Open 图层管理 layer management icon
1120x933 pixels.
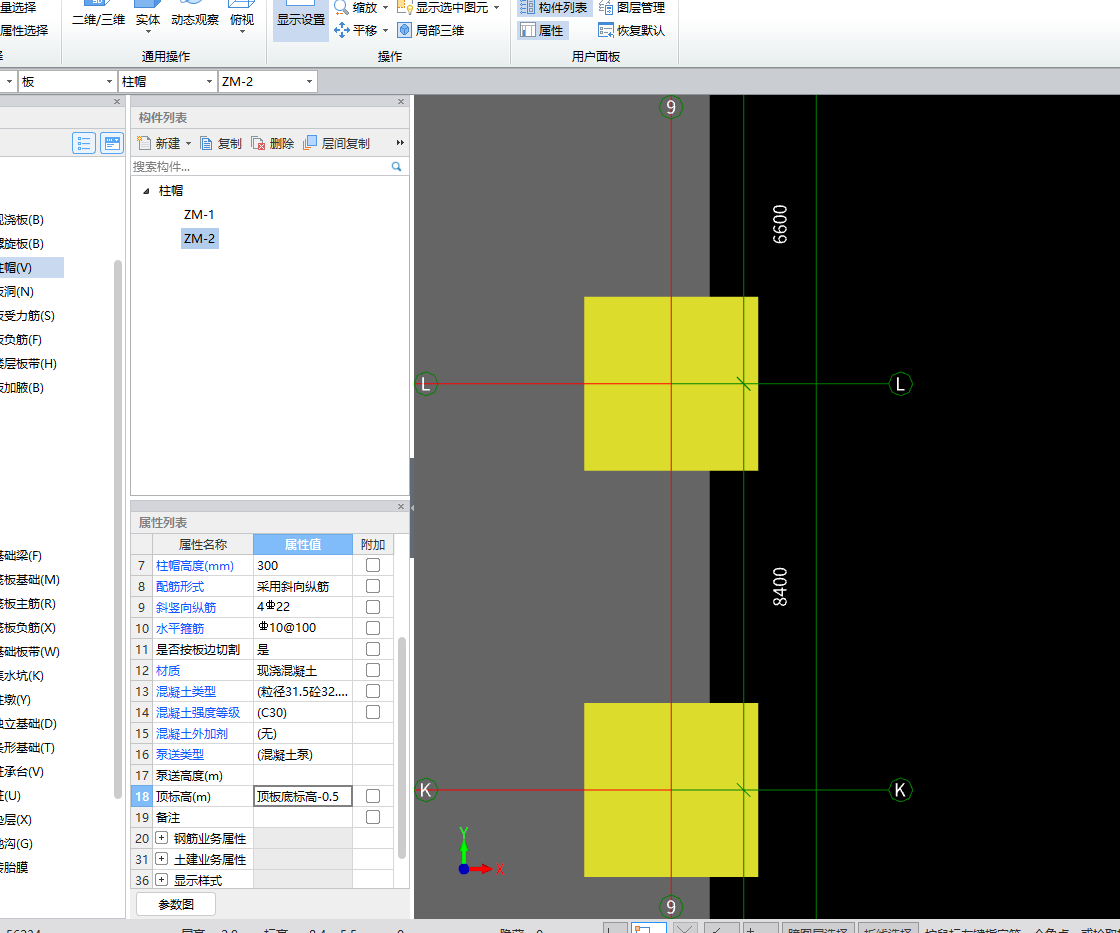coord(606,8)
